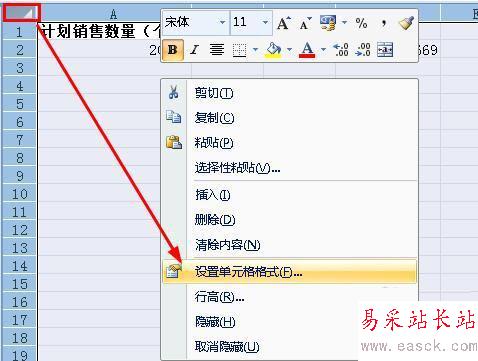Click the red font color icon
478x361 pixels.
(307, 50)
